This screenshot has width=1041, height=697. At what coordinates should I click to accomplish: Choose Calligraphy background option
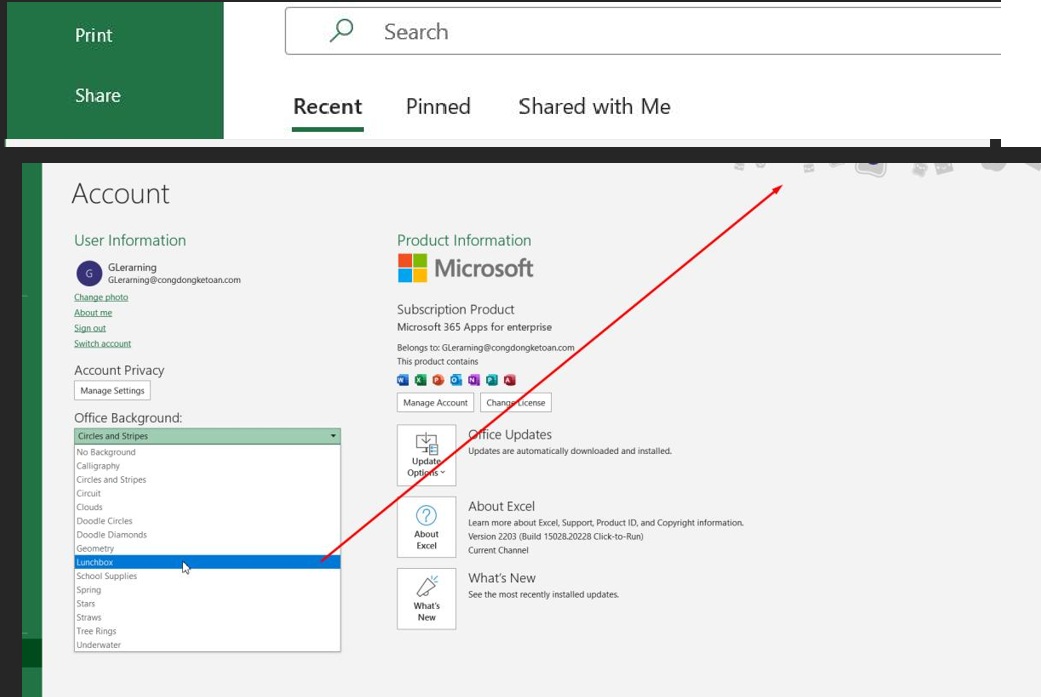207,466
